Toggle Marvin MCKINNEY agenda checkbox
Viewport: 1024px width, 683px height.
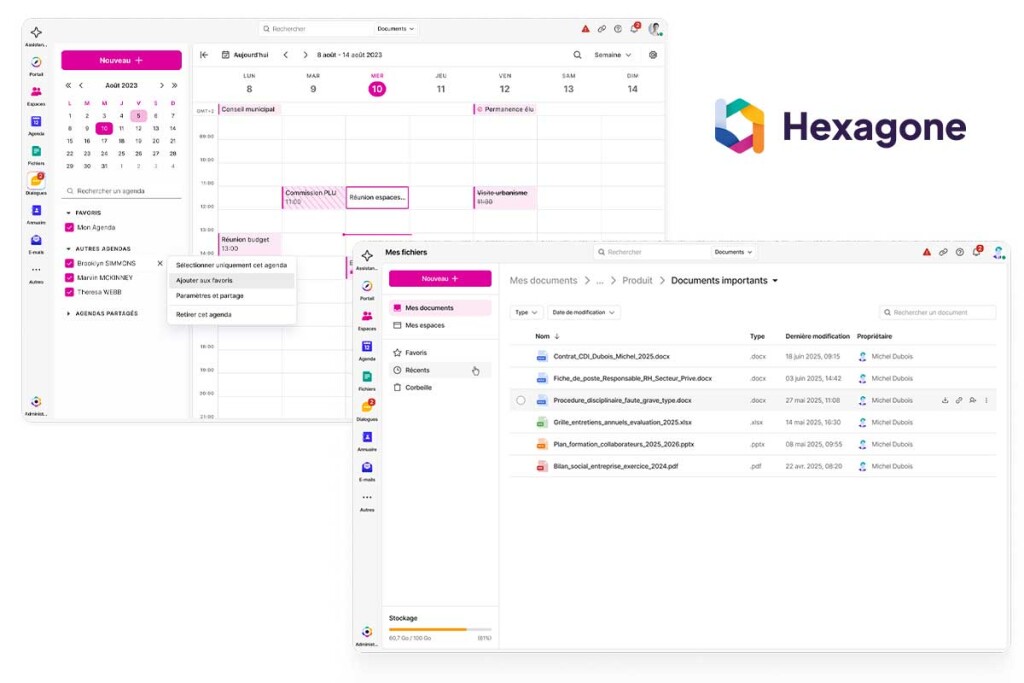pyautogui.click(x=69, y=278)
